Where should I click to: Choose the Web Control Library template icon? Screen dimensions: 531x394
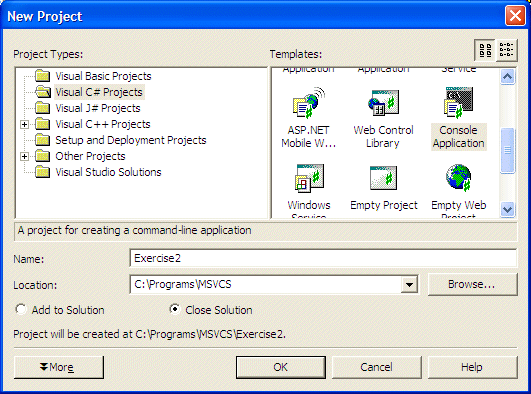[x=383, y=103]
